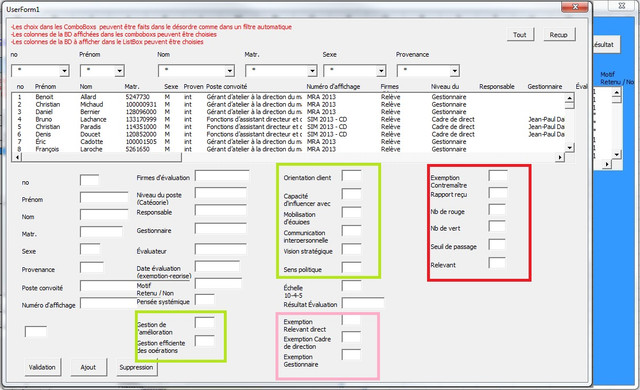Click the Responsable input field
Image resolution: width=640 pixels, height=390 pixels.
(x=221, y=210)
